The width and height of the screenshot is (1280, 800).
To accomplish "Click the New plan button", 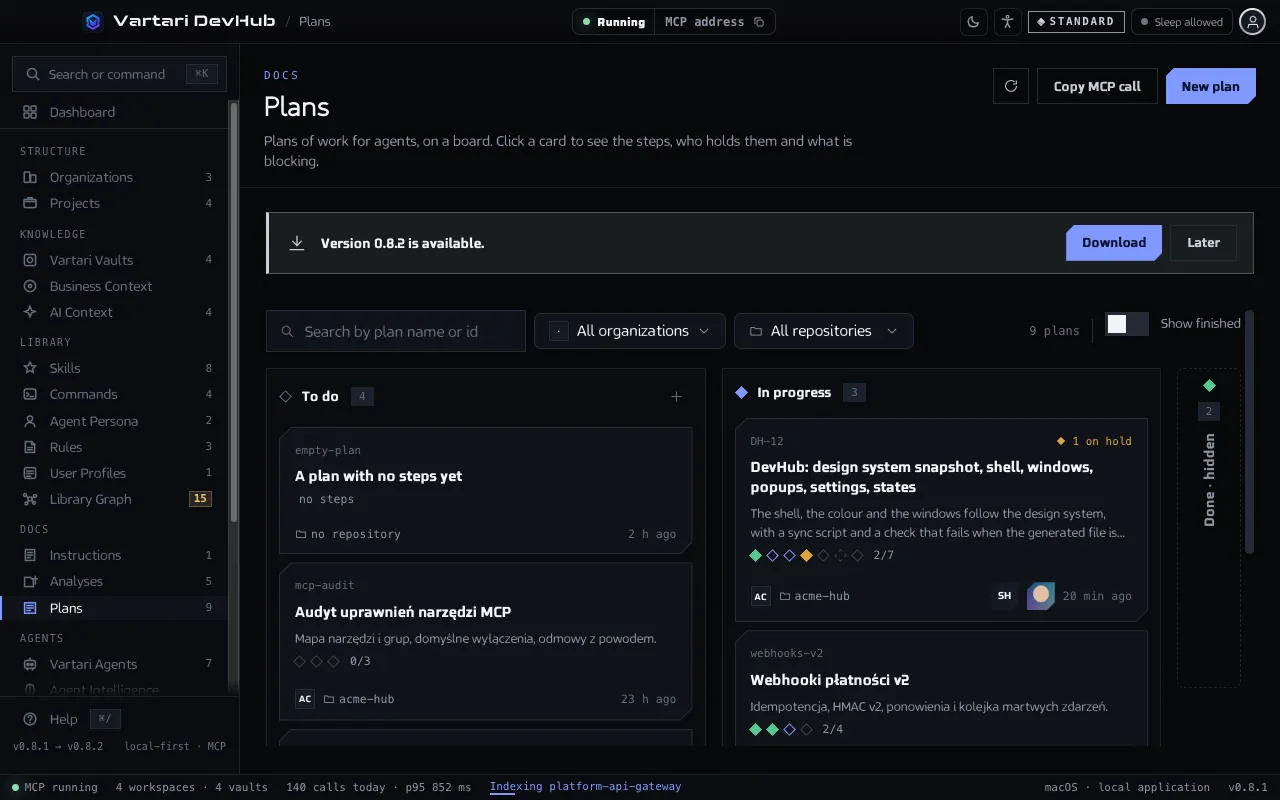I will coord(1210,86).
